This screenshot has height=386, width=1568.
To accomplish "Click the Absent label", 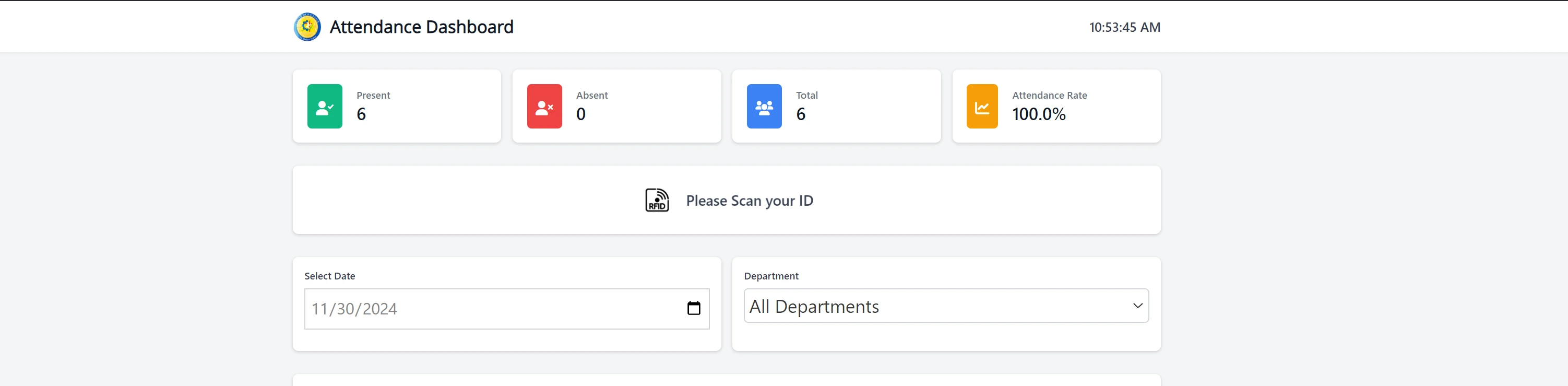I will tap(591, 96).
